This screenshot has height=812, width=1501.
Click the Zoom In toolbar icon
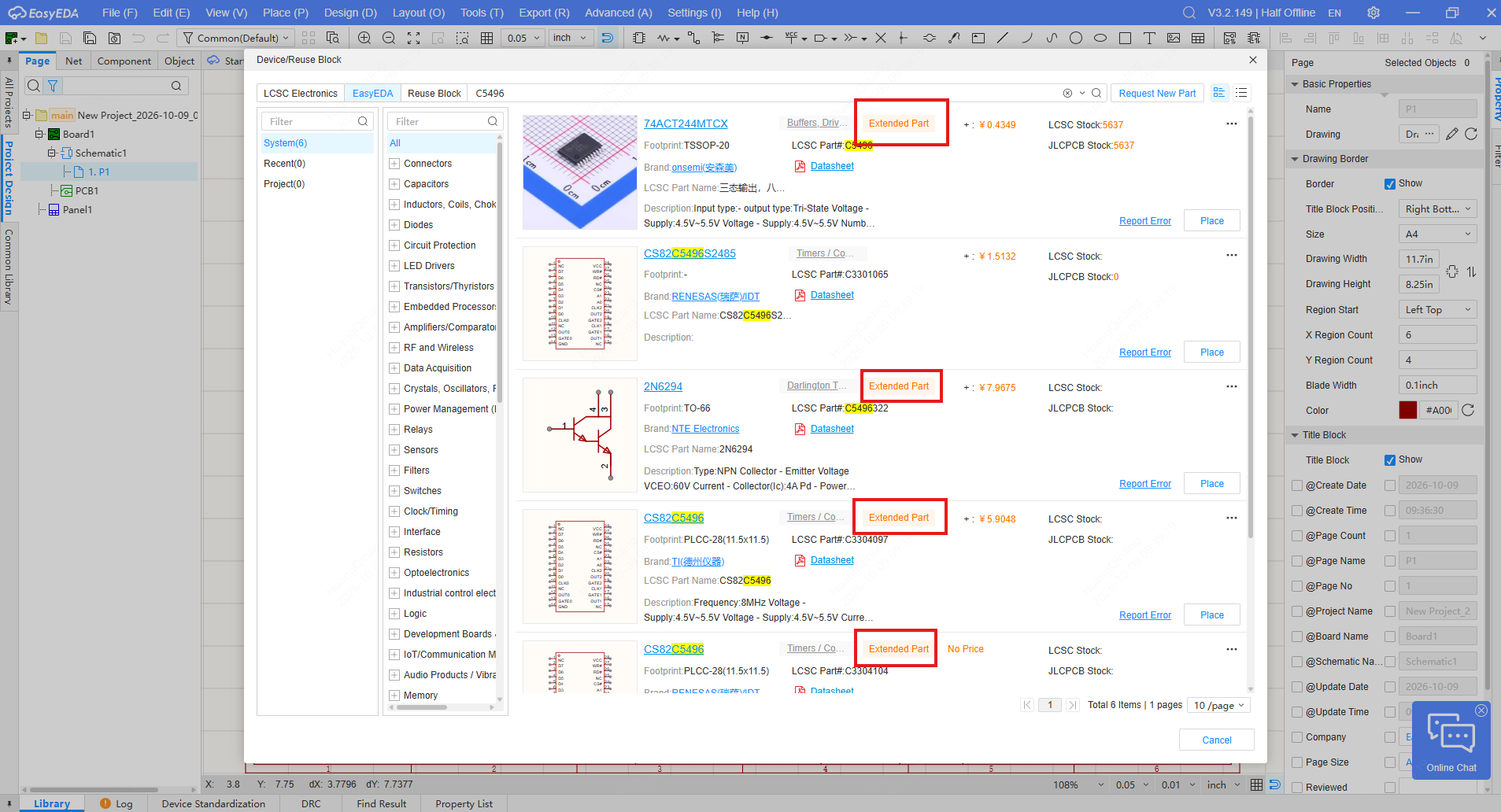[364, 38]
